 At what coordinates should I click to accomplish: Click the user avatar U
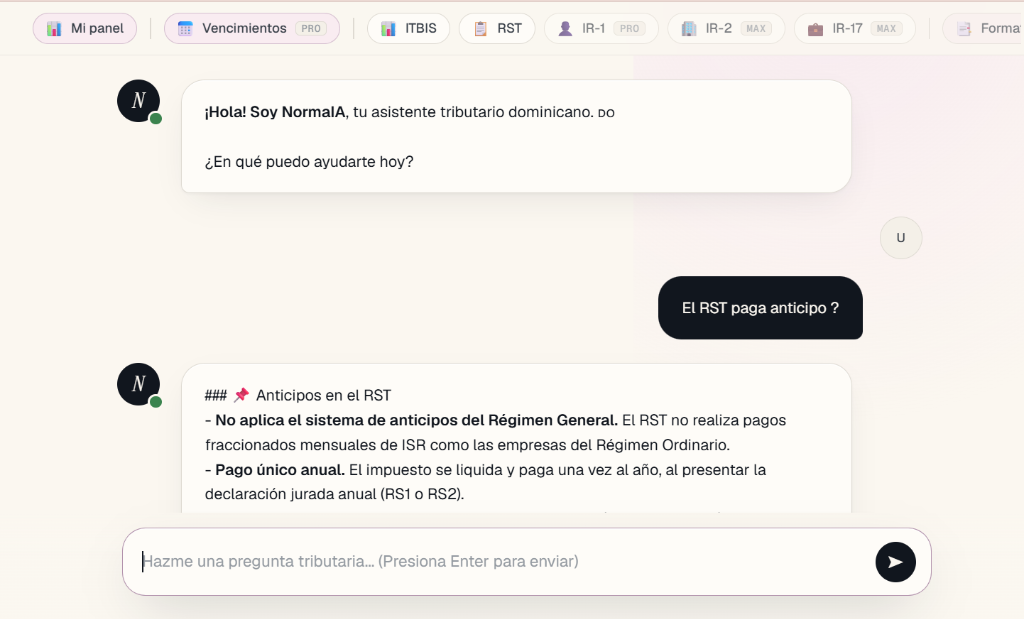coord(901,238)
